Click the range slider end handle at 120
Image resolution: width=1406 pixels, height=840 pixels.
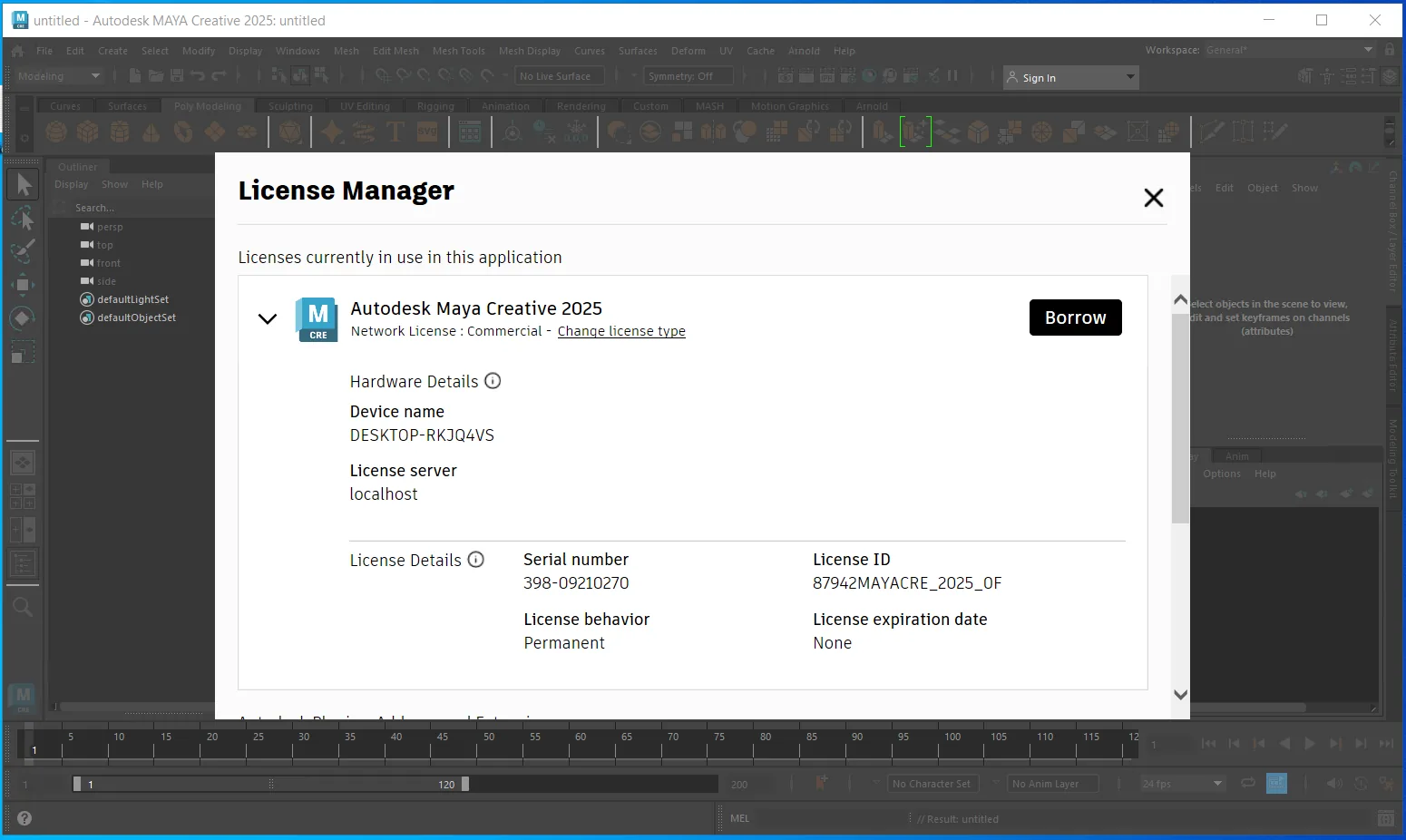465,784
